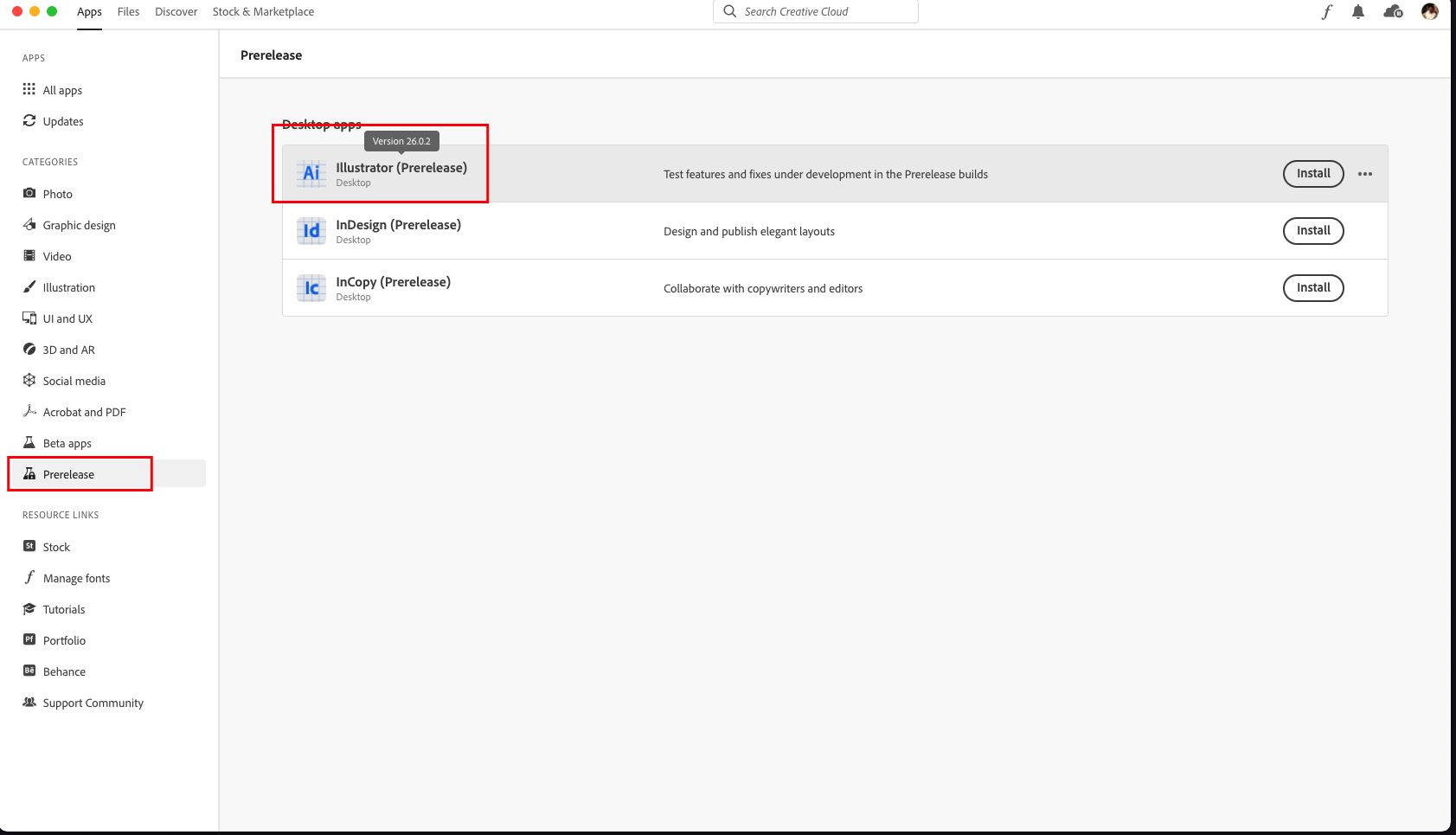Click the Illustrator (Prerelease) title

[401, 168]
